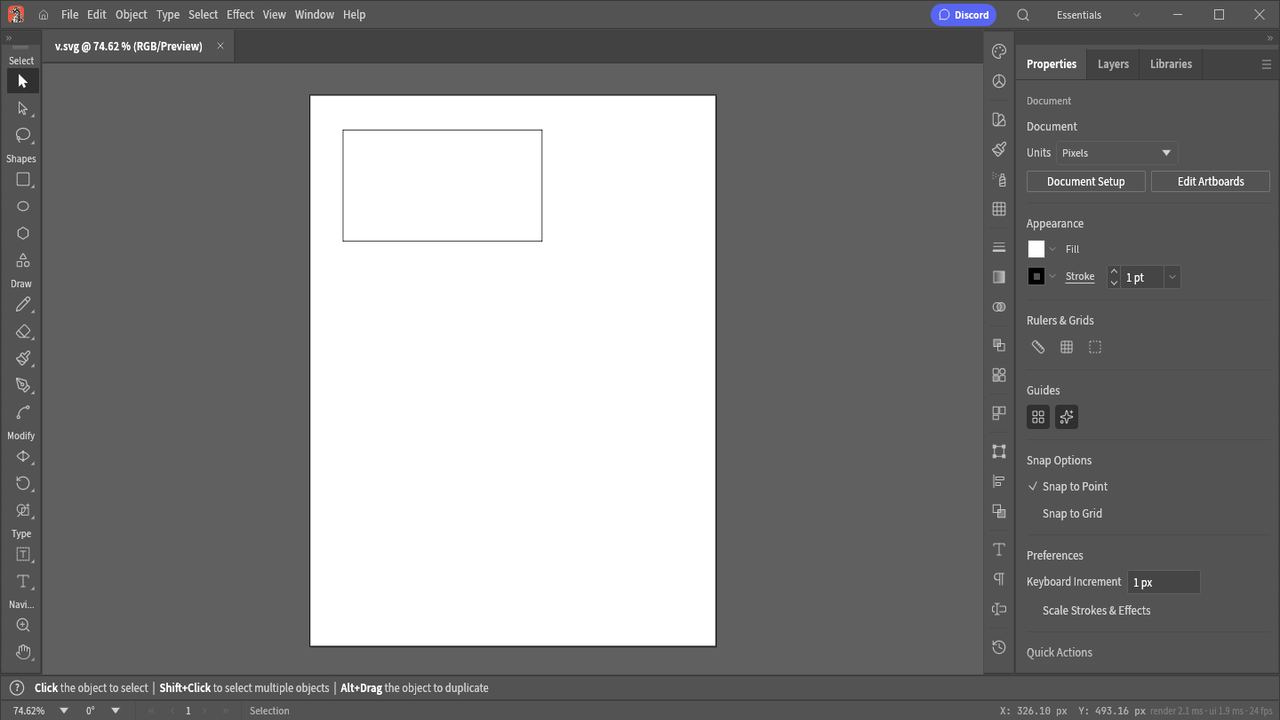Select the Polygon shape tool

22,233
